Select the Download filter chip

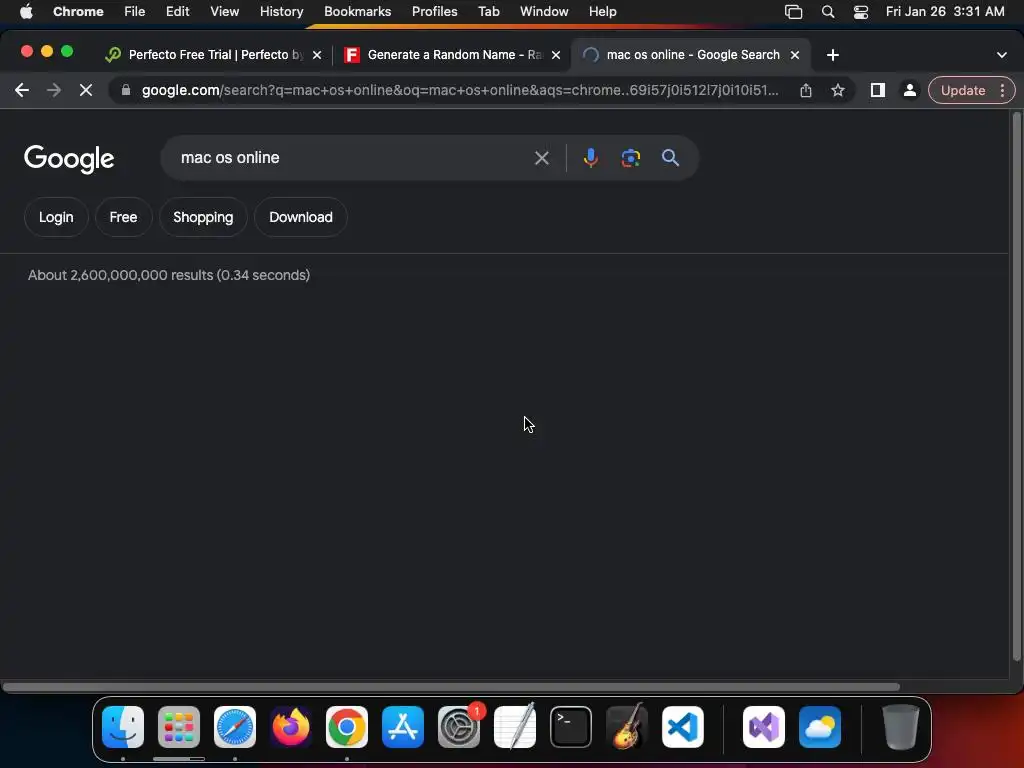click(x=300, y=217)
